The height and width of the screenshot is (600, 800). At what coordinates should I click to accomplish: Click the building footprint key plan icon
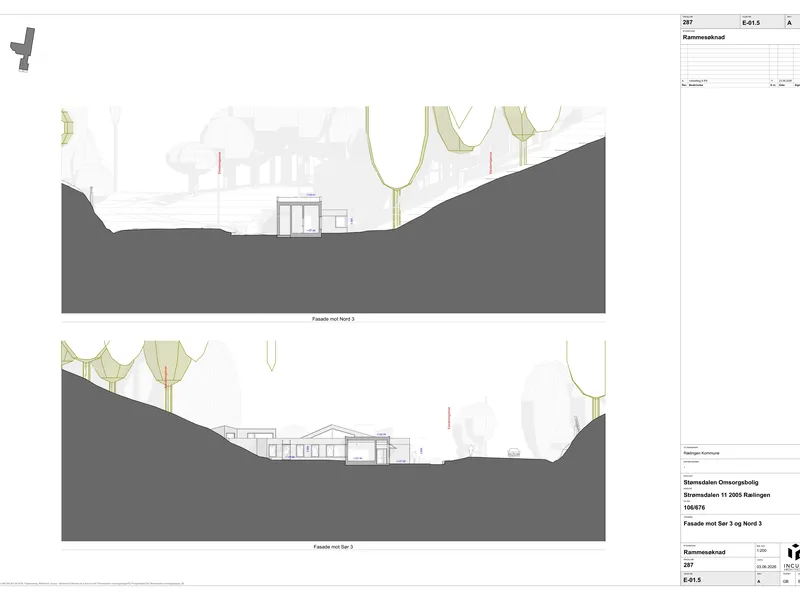coord(23,49)
